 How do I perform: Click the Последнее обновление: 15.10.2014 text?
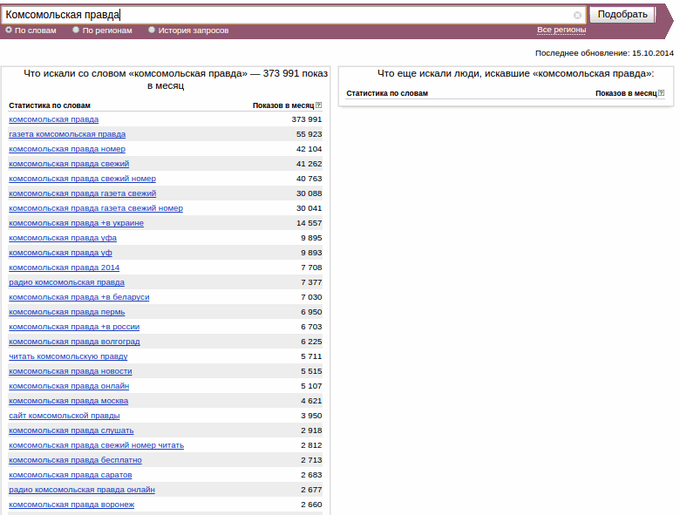(x=604, y=53)
